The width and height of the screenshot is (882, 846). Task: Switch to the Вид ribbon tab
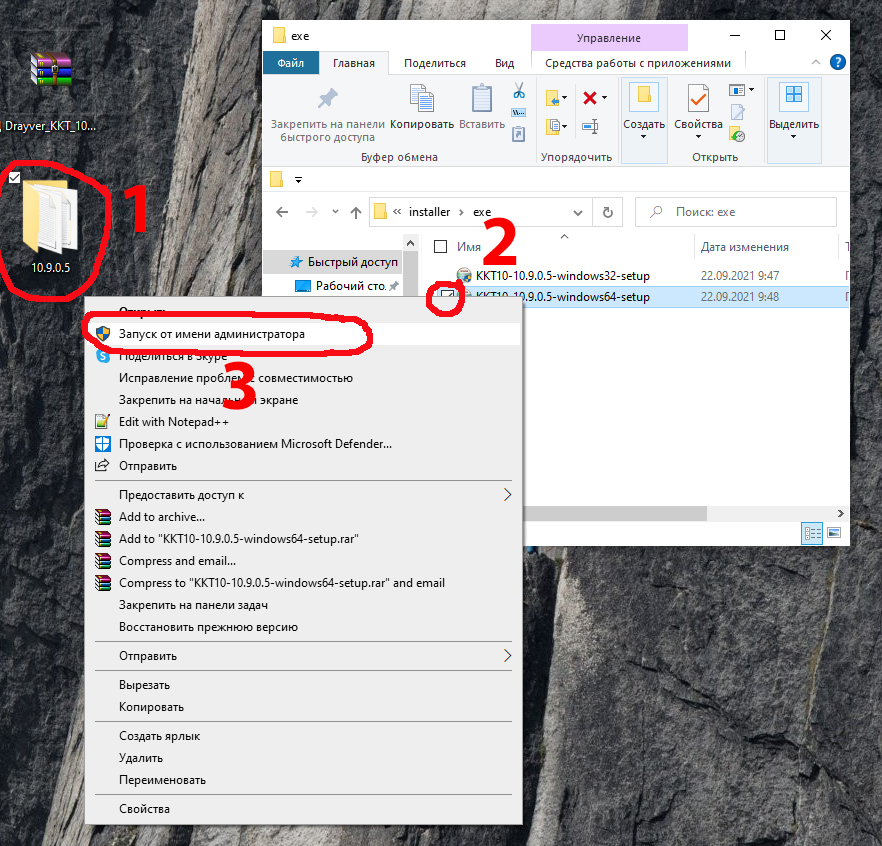tap(505, 63)
